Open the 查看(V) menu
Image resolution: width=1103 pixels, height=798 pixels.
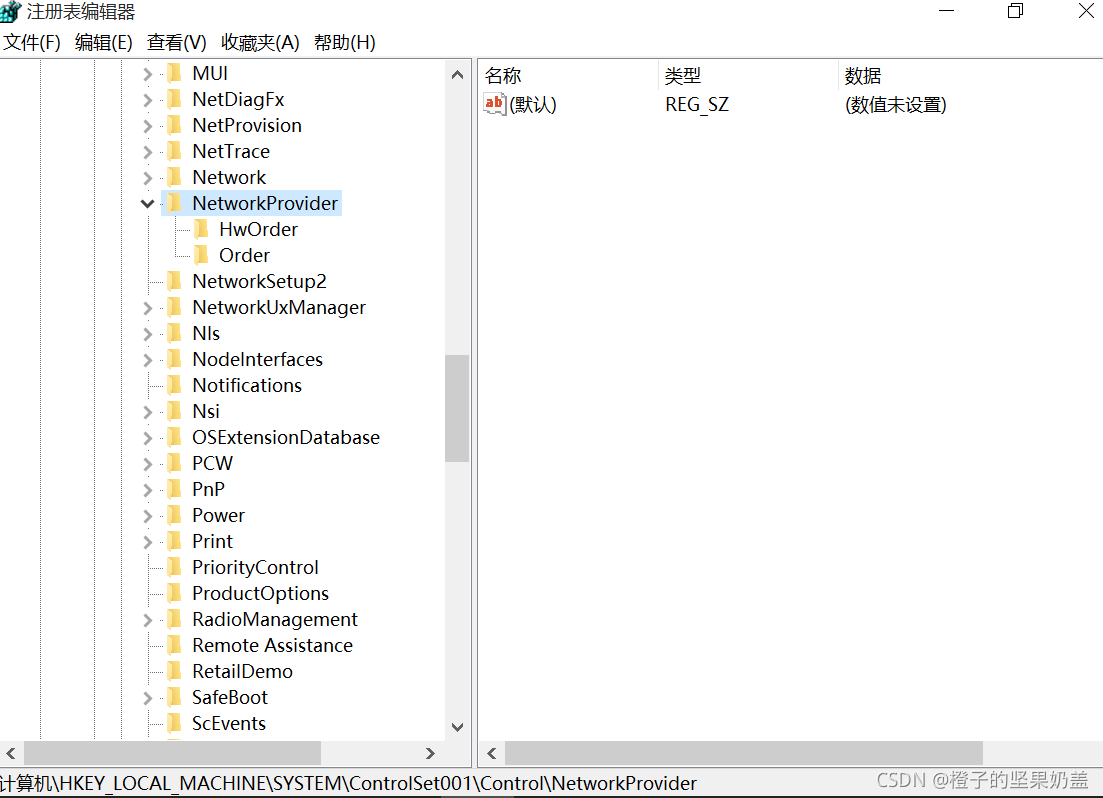coord(177,43)
